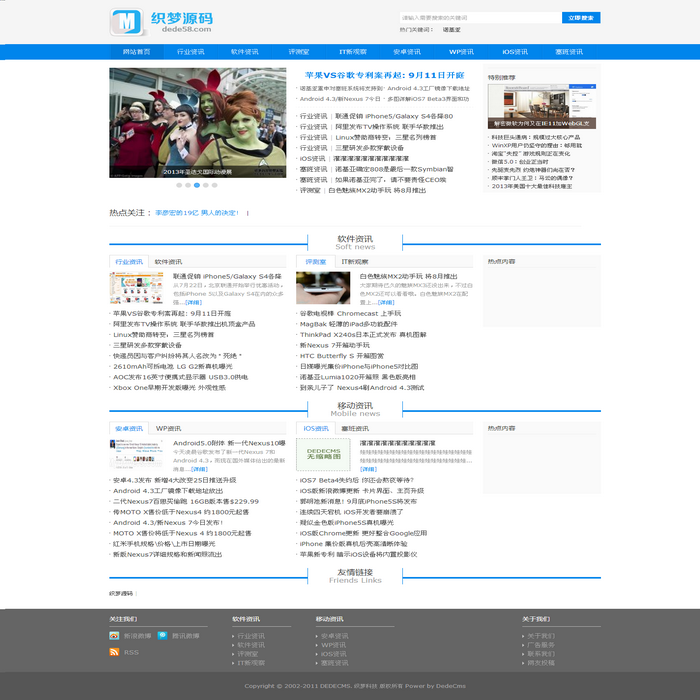Click the cosplay slideshow image
This screenshot has height=700, width=700.
(198, 123)
